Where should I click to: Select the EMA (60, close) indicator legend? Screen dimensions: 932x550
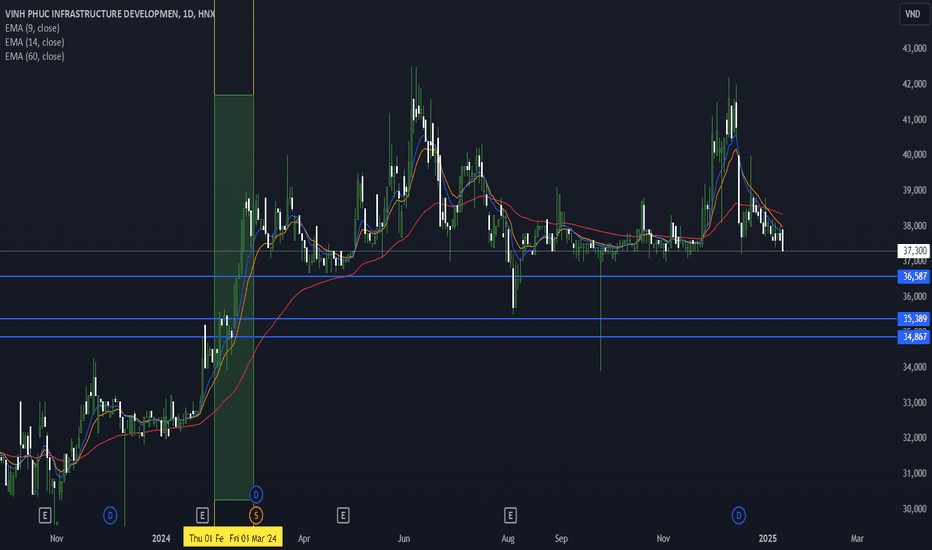pyautogui.click(x=34, y=56)
